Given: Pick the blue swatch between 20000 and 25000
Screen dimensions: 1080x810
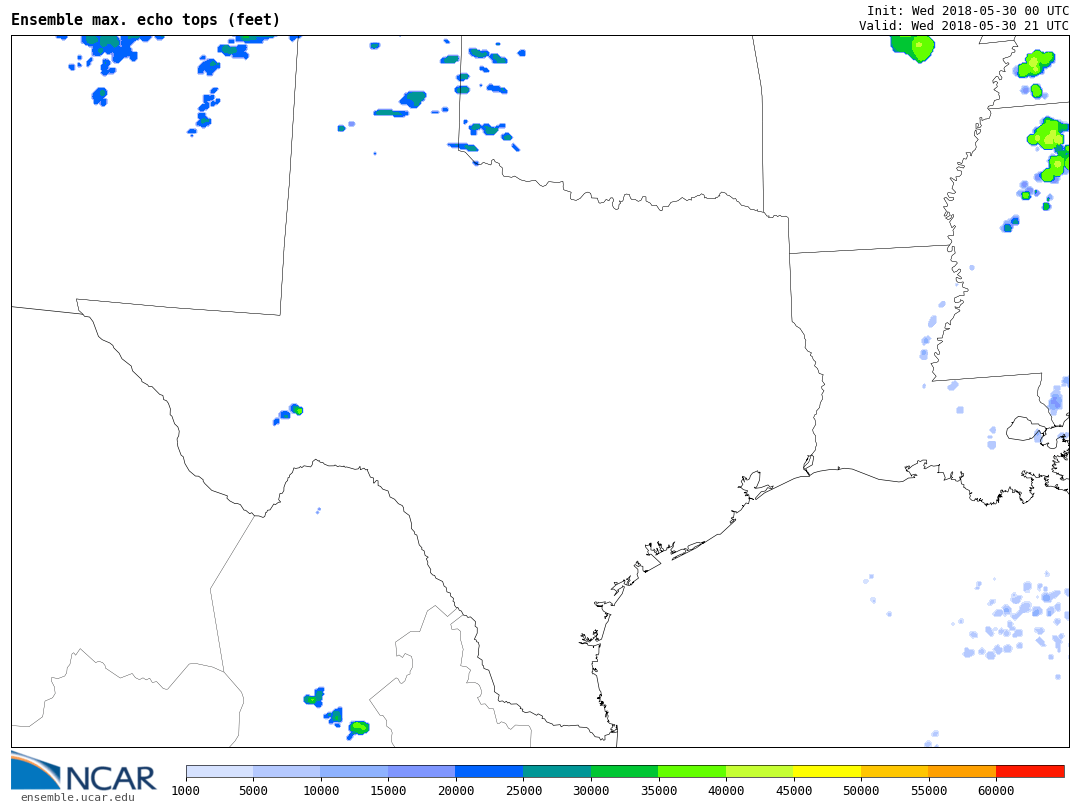Looking at the screenshot, I should (489, 771).
